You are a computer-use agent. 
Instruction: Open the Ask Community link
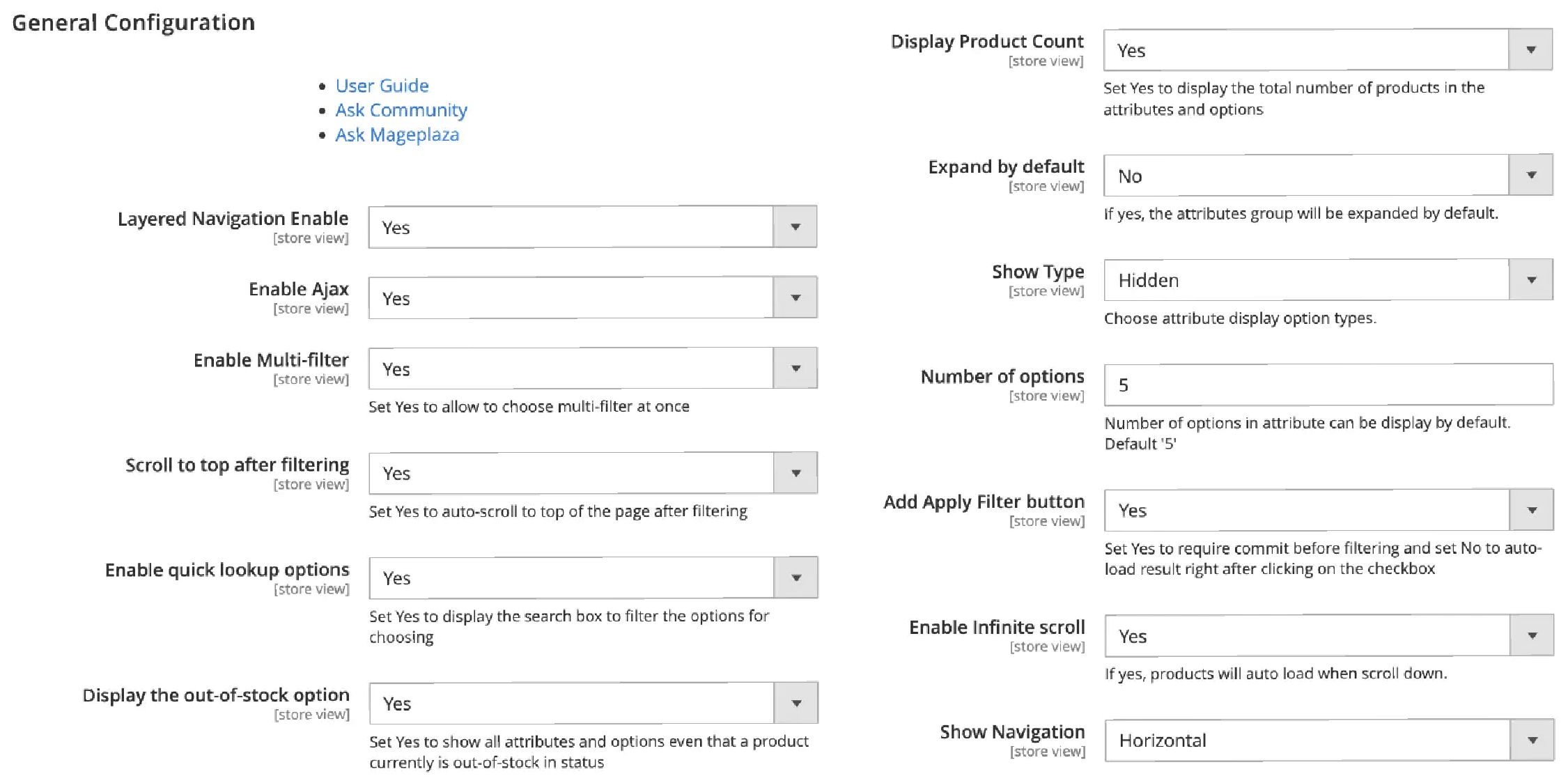(401, 110)
